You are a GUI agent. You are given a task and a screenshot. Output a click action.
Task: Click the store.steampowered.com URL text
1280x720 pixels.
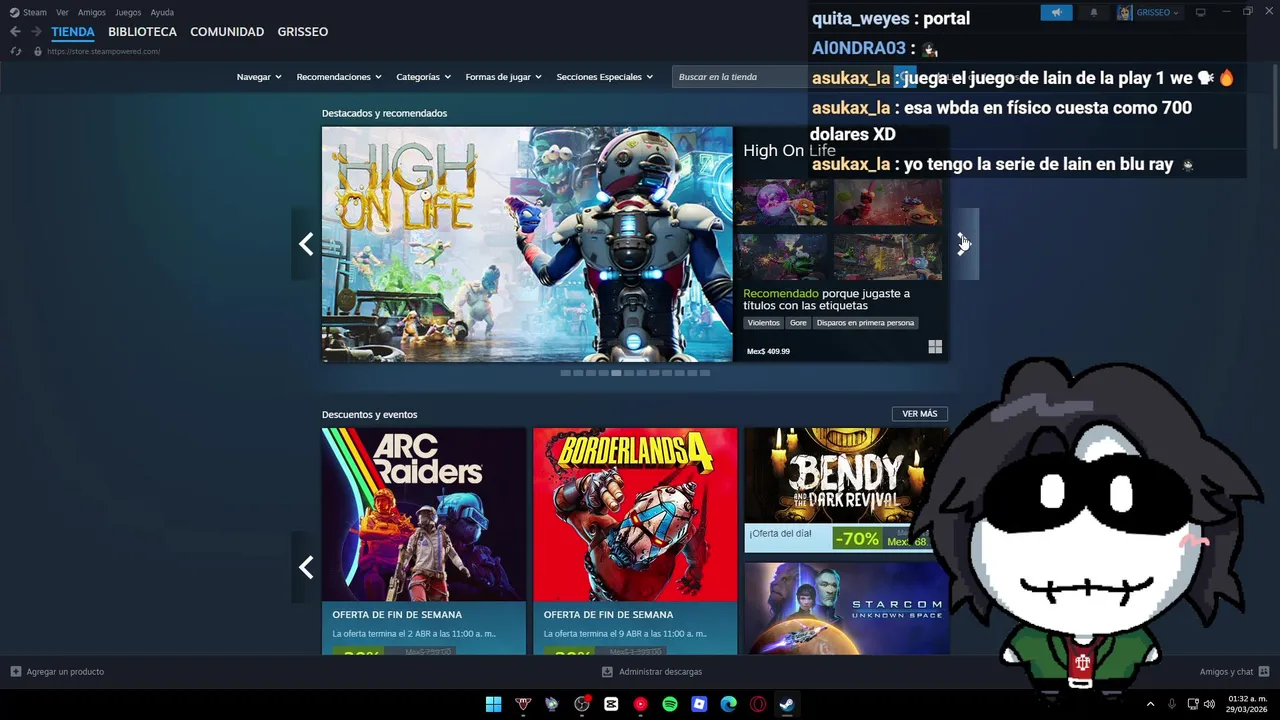pos(103,51)
